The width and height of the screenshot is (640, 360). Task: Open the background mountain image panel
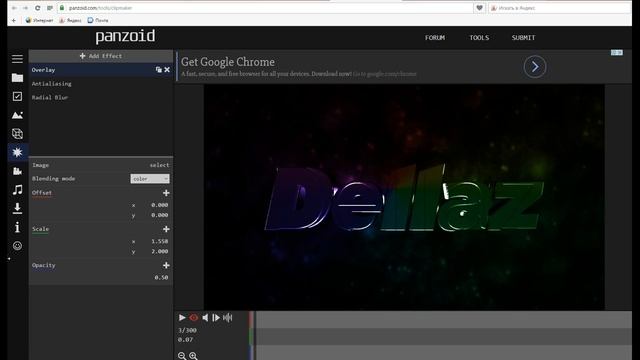click(x=17, y=115)
